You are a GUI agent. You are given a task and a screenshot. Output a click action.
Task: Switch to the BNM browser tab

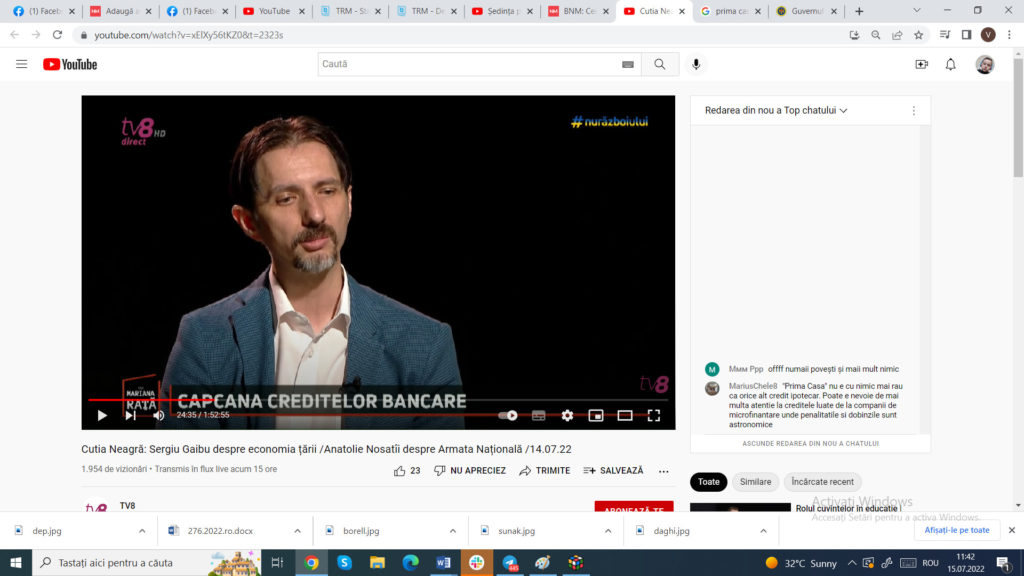578,11
